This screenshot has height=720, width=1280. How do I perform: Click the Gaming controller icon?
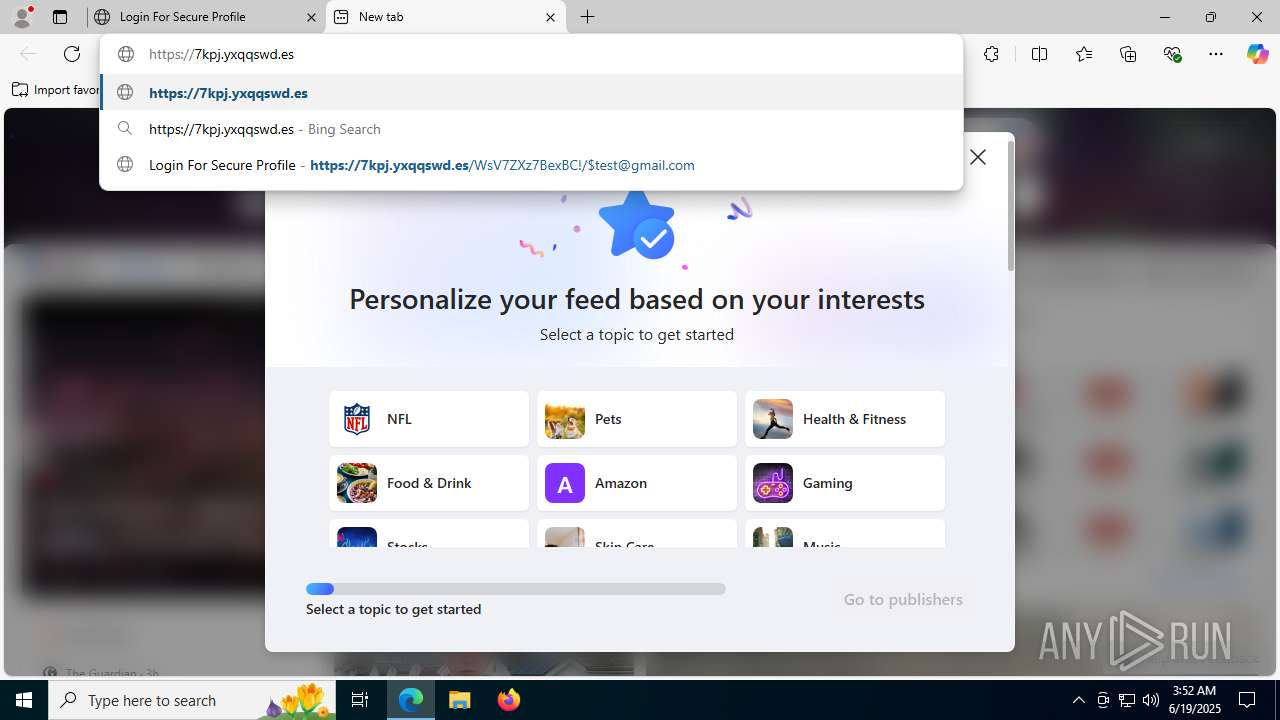point(773,483)
